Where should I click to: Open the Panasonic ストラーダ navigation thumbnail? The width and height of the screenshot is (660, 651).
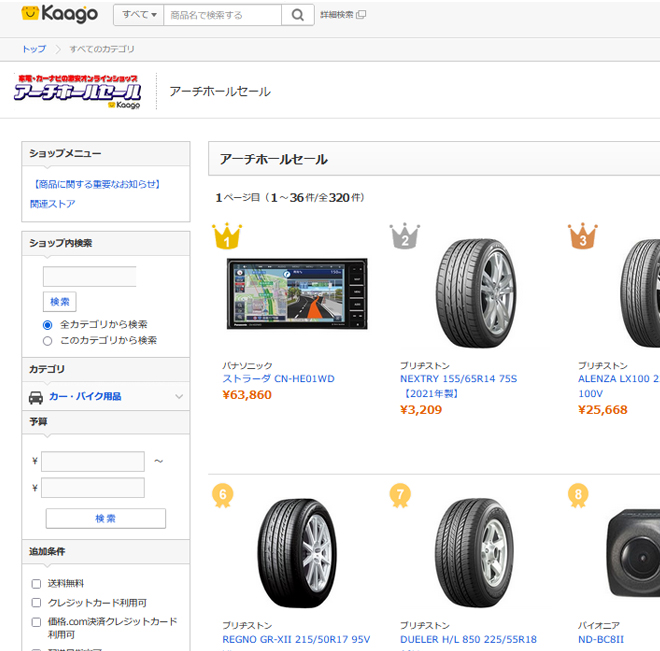click(x=297, y=294)
